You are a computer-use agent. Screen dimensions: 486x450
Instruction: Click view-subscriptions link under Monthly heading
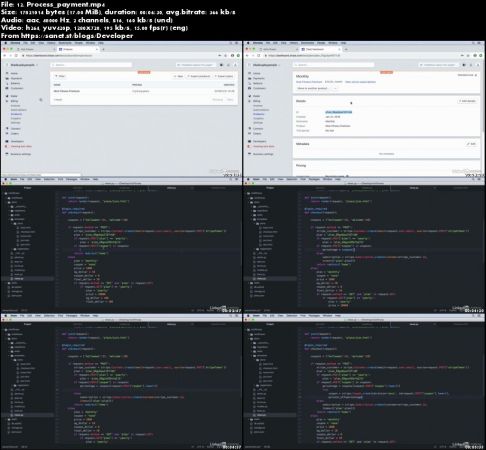coord(360,82)
